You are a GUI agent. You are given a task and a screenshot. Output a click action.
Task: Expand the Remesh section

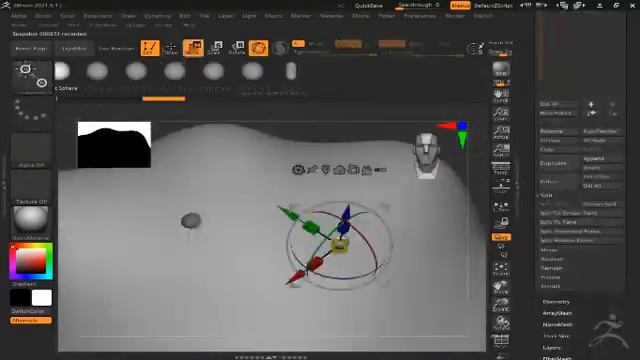click(x=551, y=268)
